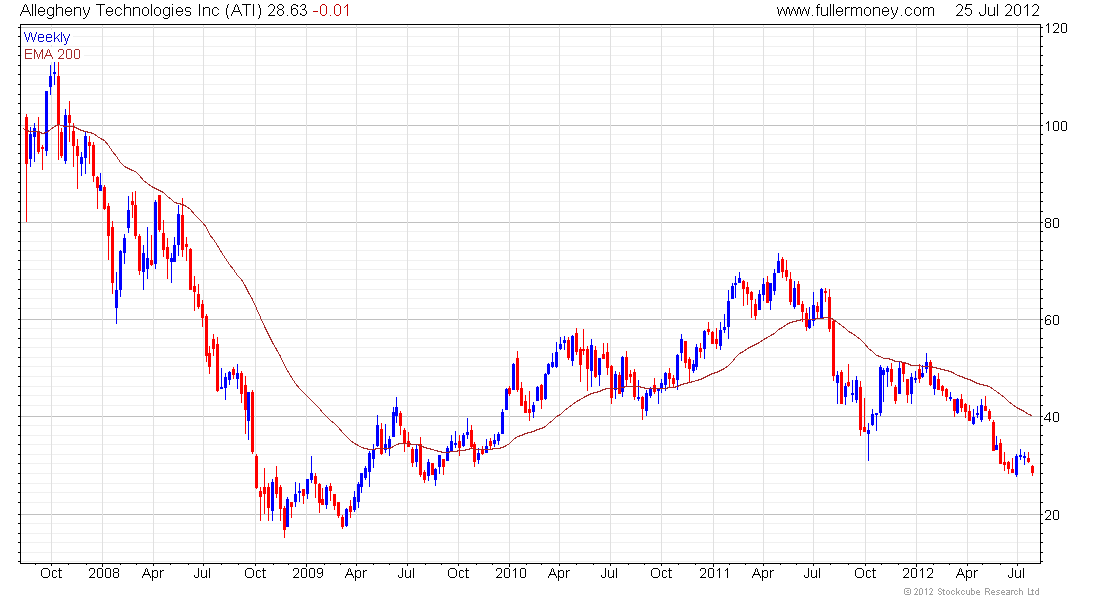1100x600 pixels.
Task: Click the last price 28.63
Action: point(288,11)
